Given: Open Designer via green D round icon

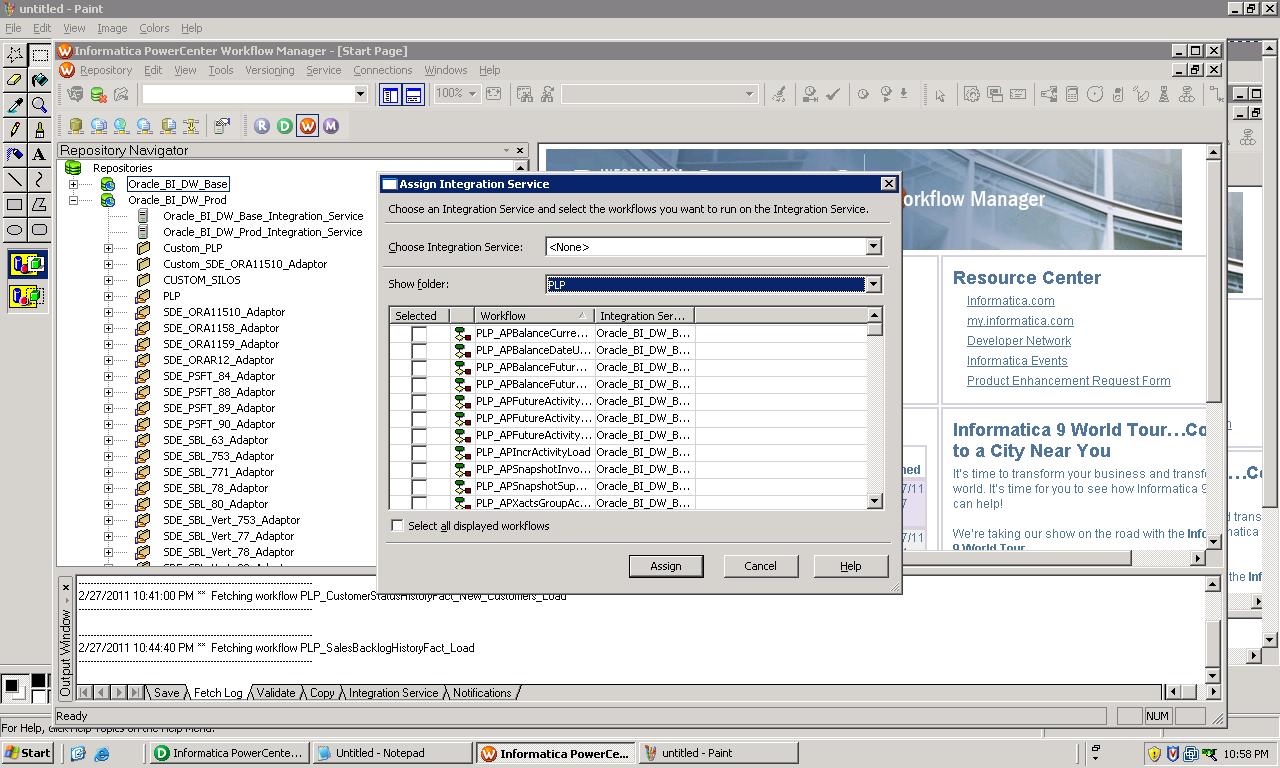Looking at the screenshot, I should pyautogui.click(x=285, y=126).
